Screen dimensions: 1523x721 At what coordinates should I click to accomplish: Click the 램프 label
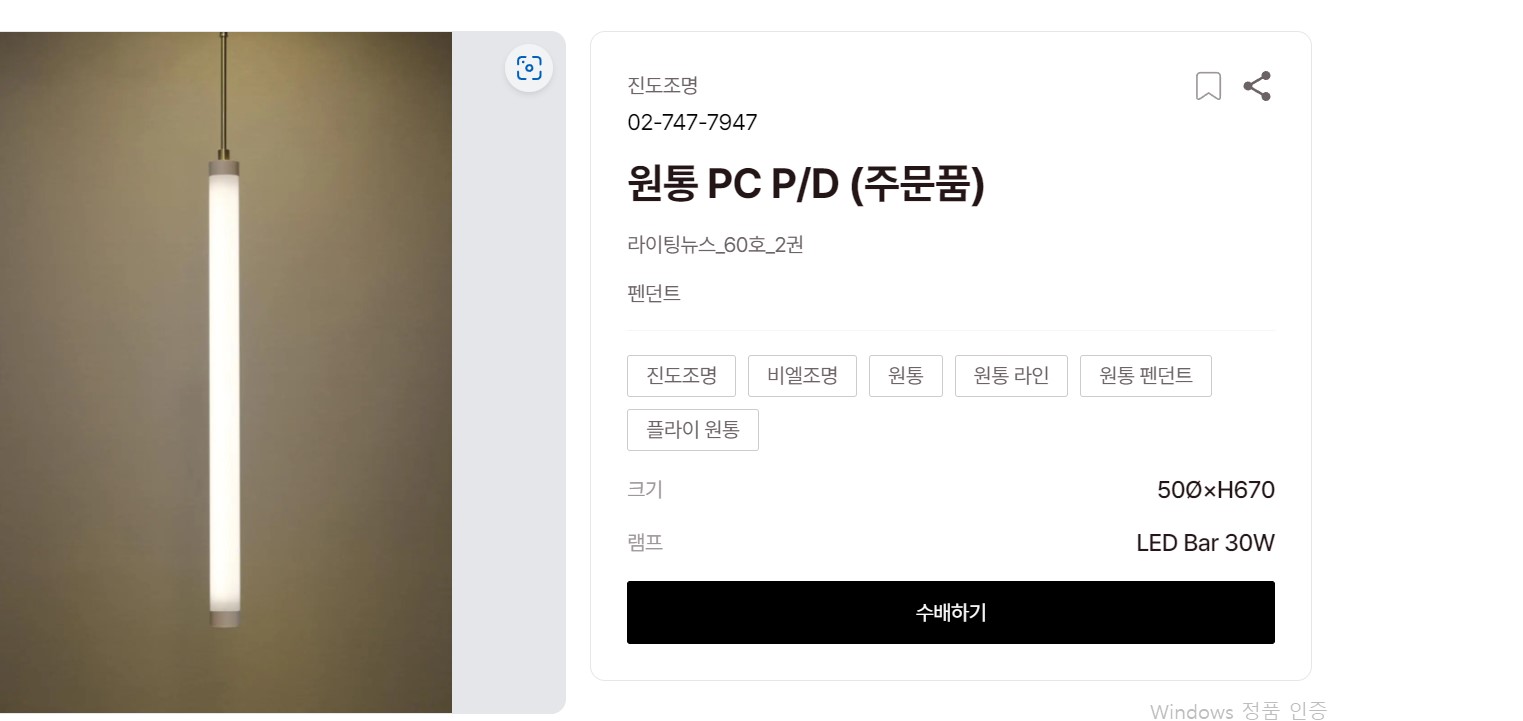645,543
